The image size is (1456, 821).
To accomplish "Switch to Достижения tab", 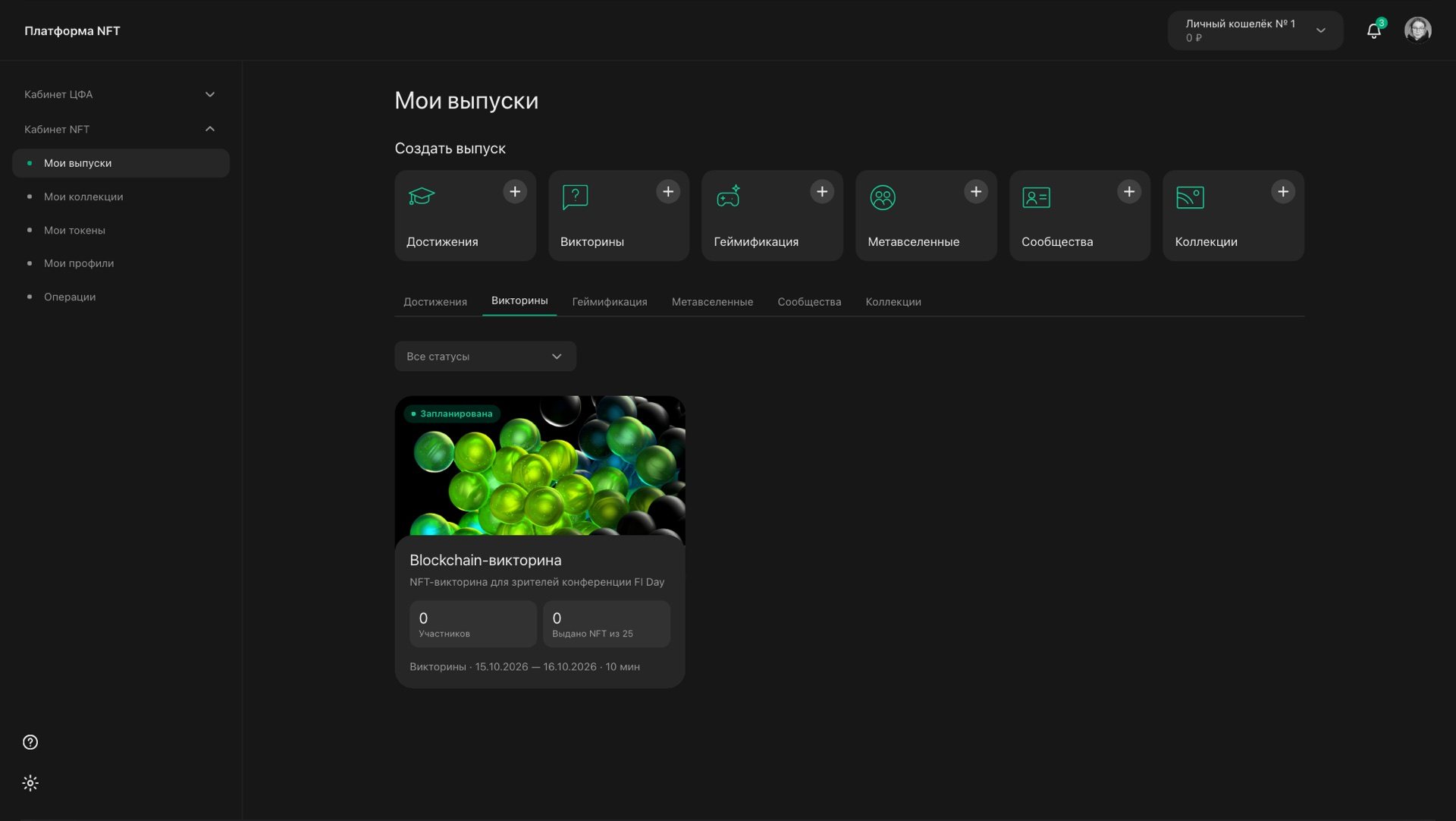I will [x=435, y=302].
